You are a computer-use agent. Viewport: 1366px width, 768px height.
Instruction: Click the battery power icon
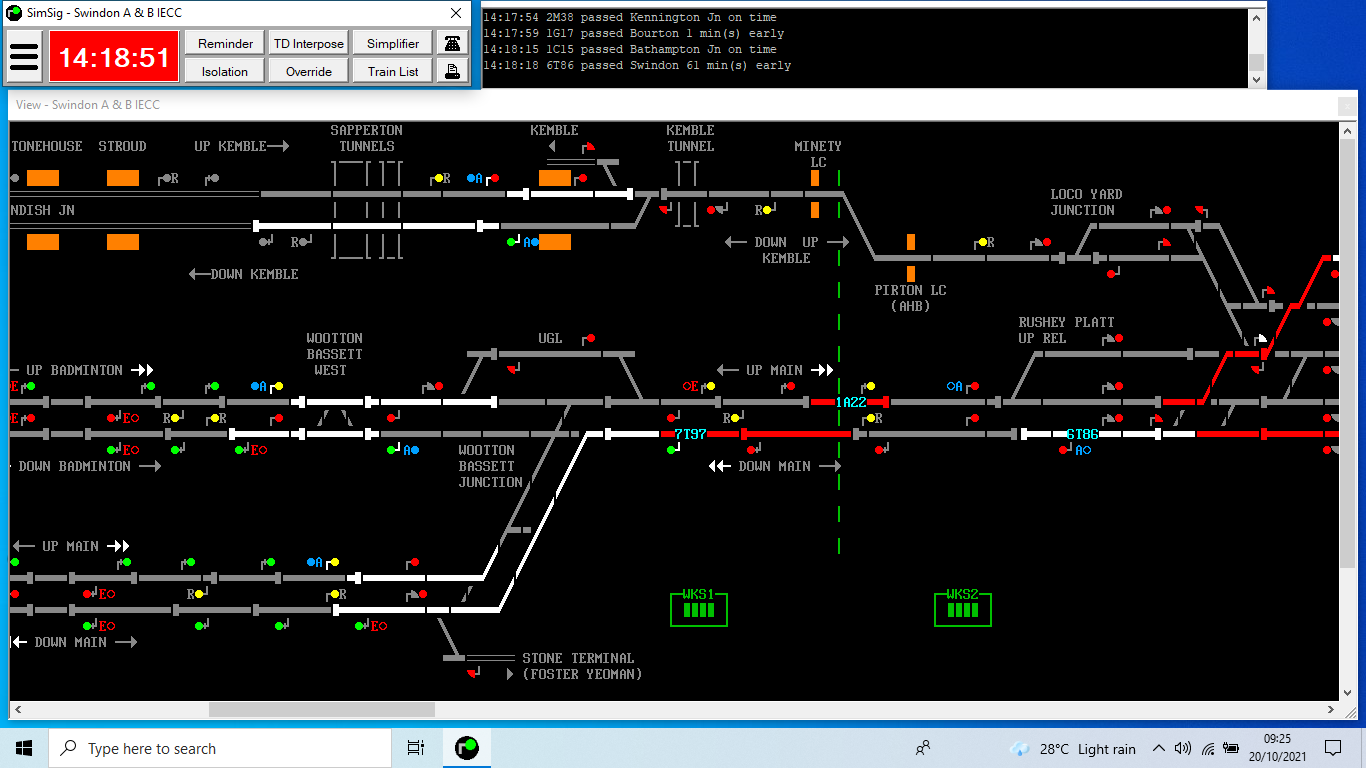tap(1233, 748)
